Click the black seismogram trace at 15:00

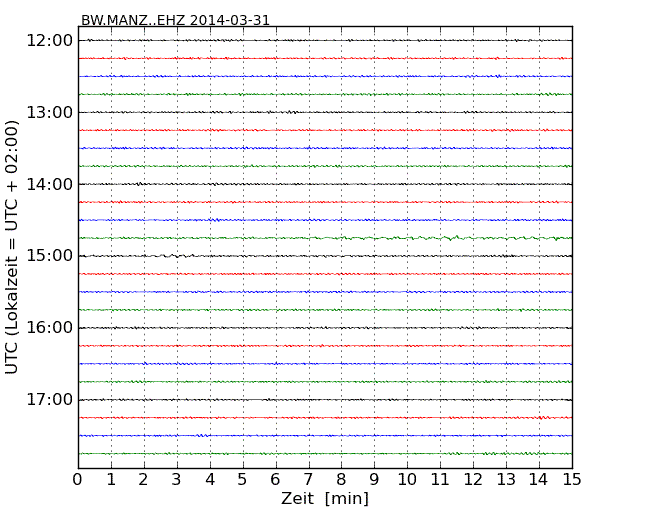(x=325, y=256)
